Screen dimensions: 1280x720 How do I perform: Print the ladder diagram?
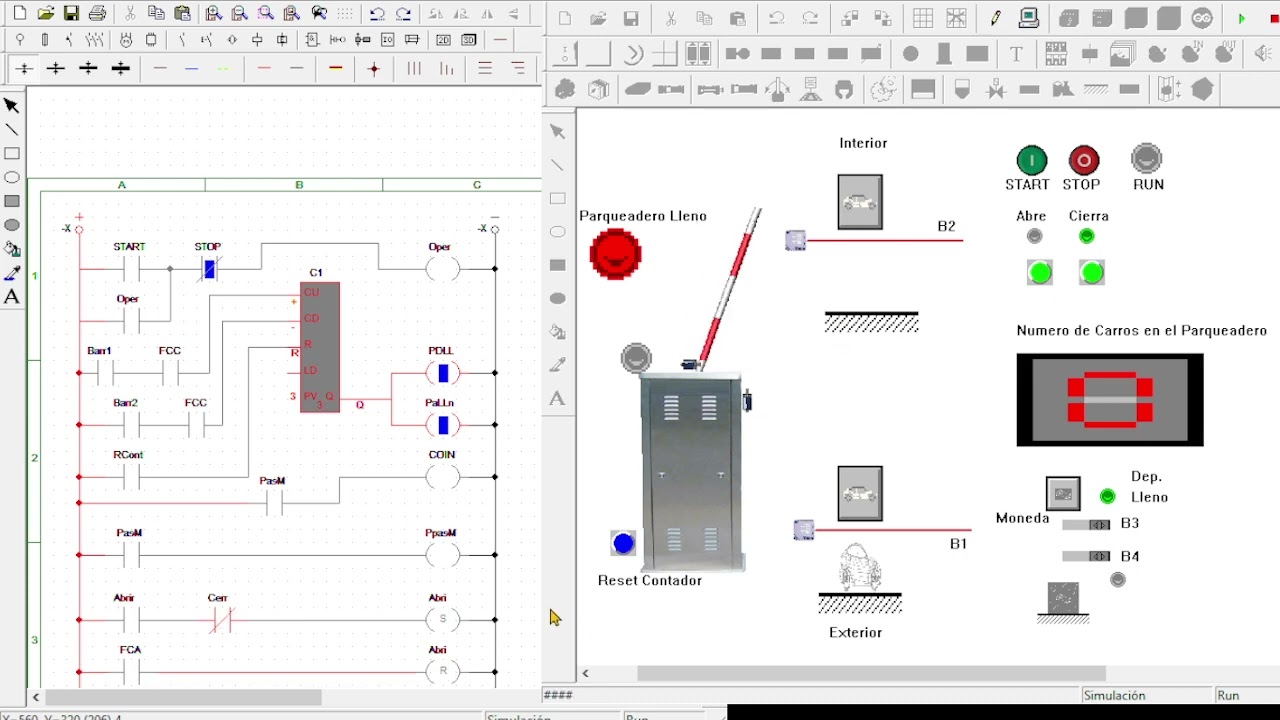pyautogui.click(x=97, y=14)
